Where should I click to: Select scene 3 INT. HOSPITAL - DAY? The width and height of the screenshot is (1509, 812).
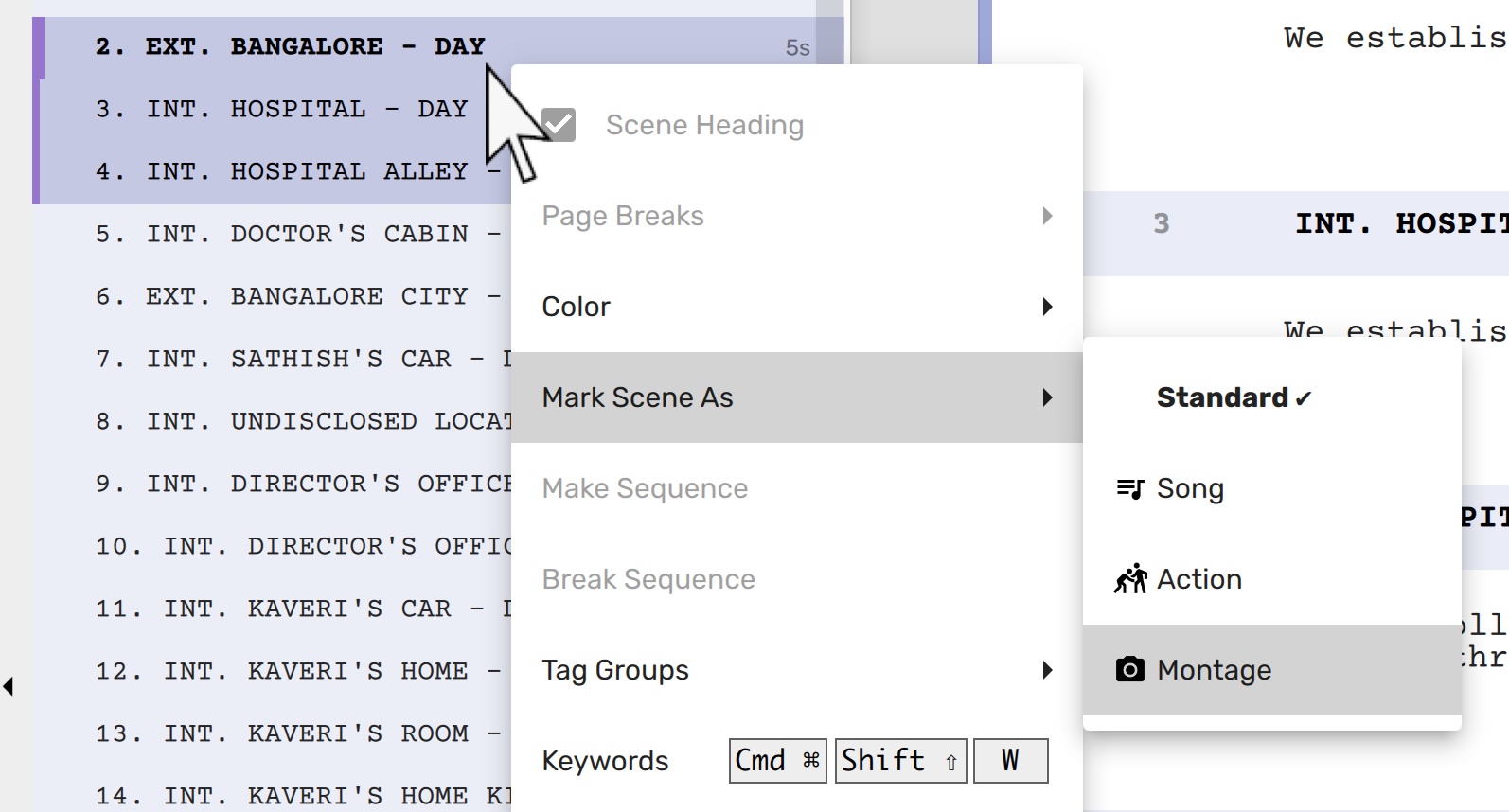281,109
